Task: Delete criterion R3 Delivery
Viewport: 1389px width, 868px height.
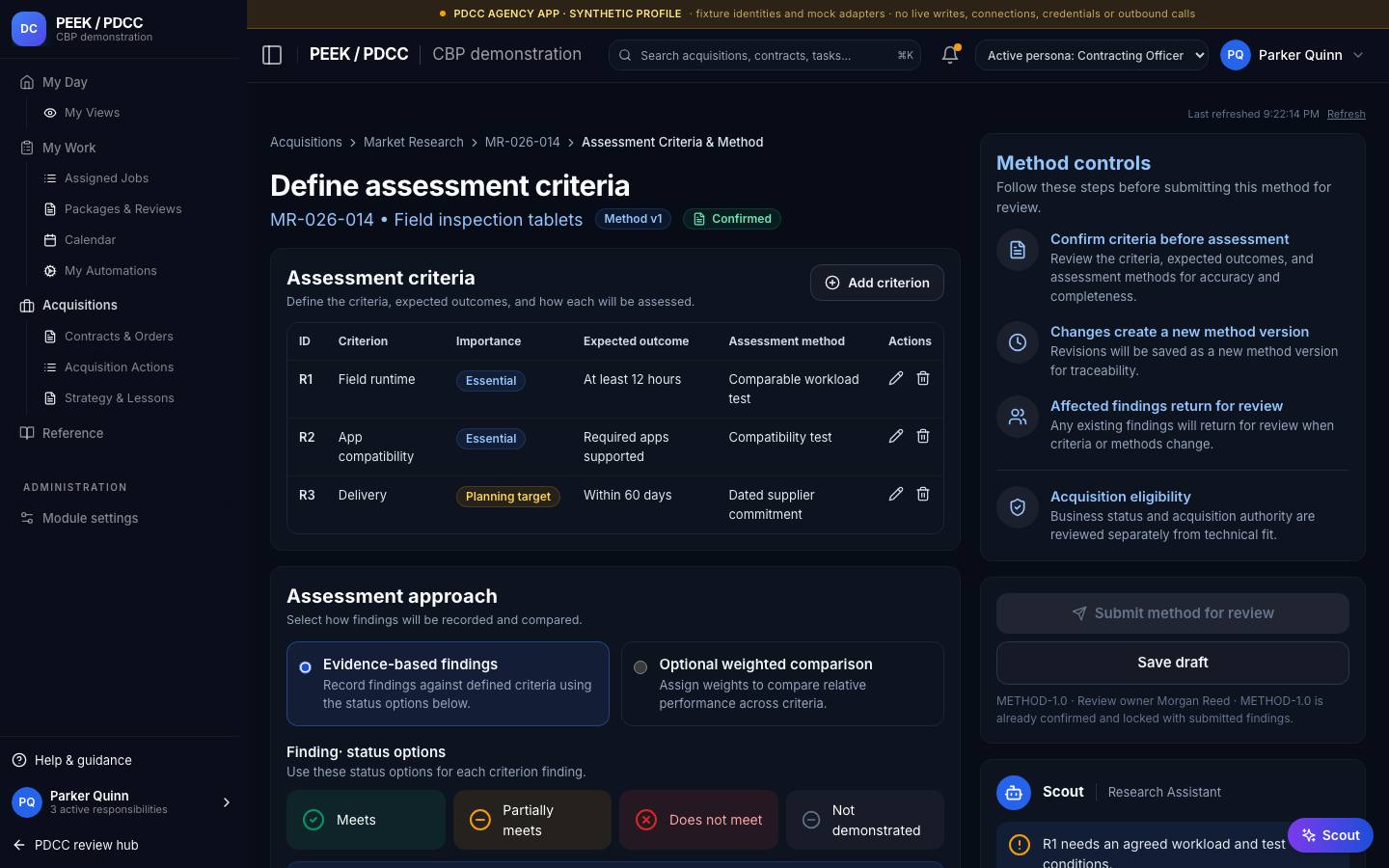Action: point(923,494)
